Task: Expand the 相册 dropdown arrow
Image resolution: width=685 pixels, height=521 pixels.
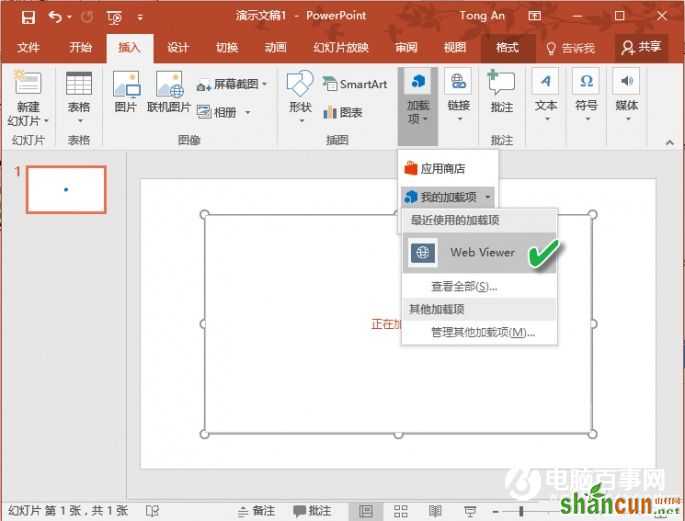Action: 248,113
